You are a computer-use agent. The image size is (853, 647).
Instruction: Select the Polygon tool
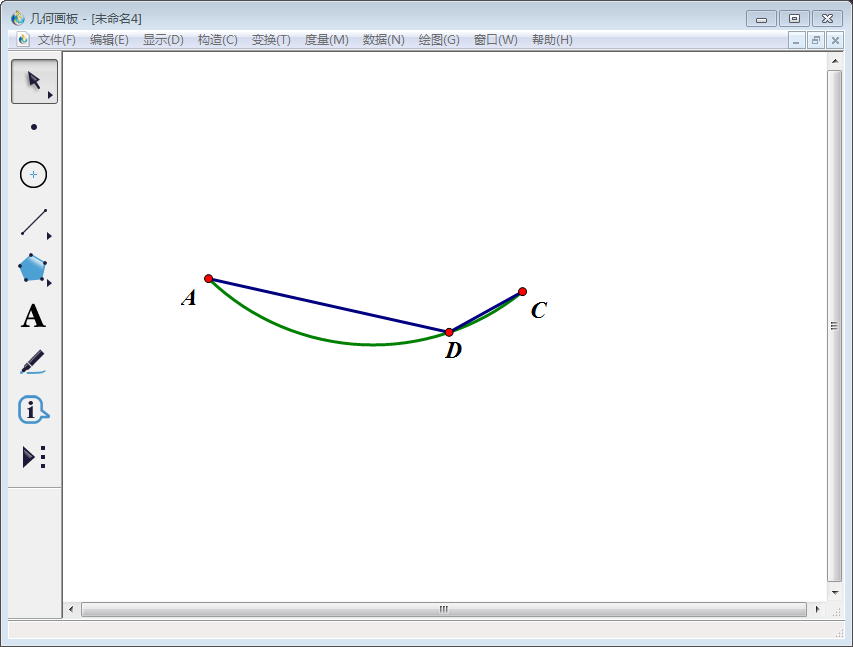pyautogui.click(x=33, y=268)
